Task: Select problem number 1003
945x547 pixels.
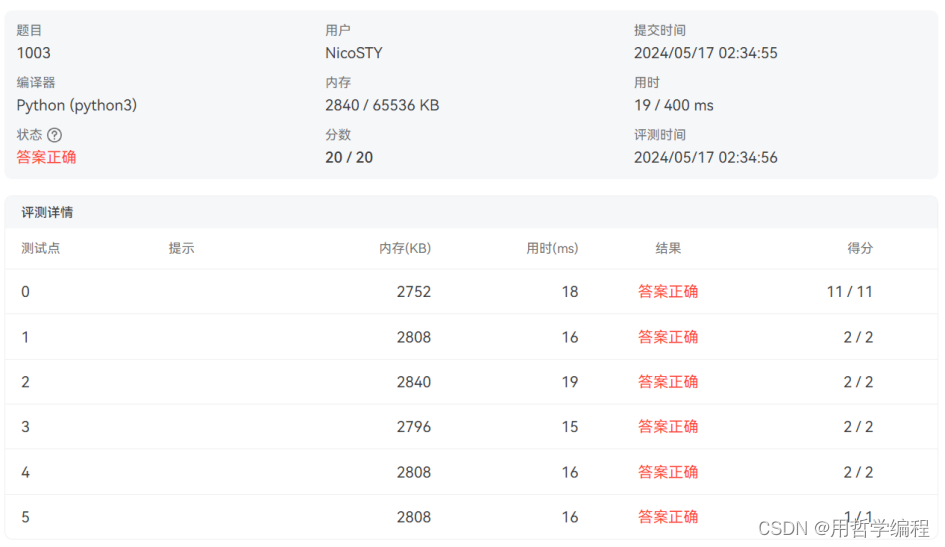Action: (x=34, y=53)
